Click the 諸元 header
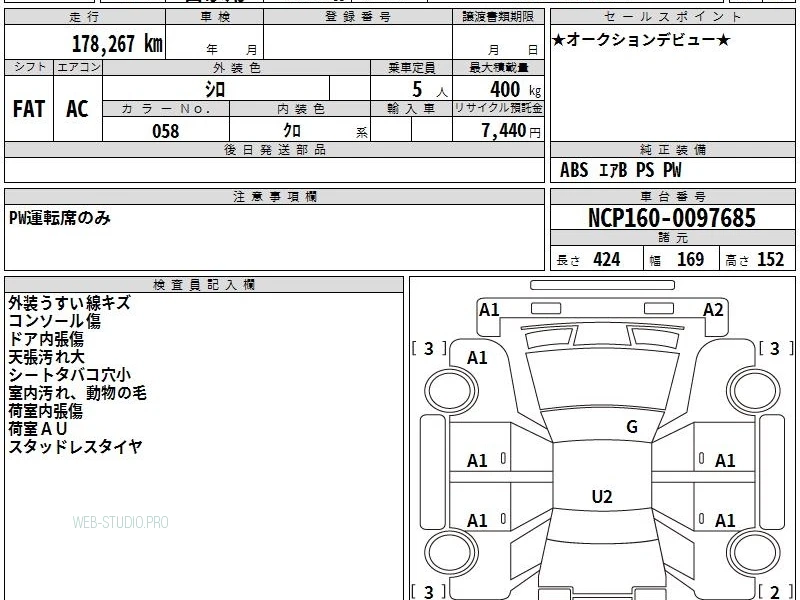800x600 pixels. [672, 238]
